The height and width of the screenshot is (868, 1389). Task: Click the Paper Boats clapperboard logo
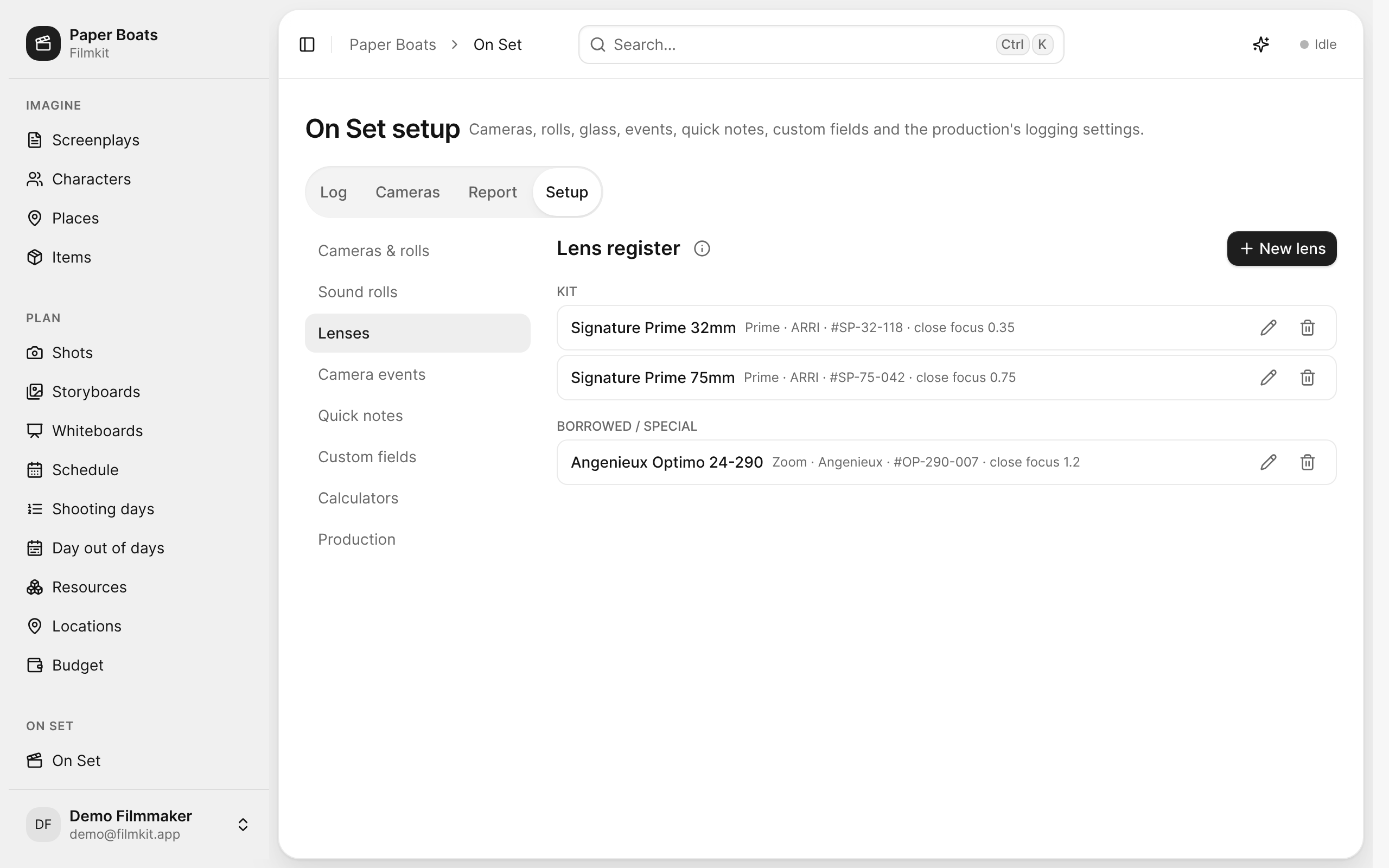[43, 43]
